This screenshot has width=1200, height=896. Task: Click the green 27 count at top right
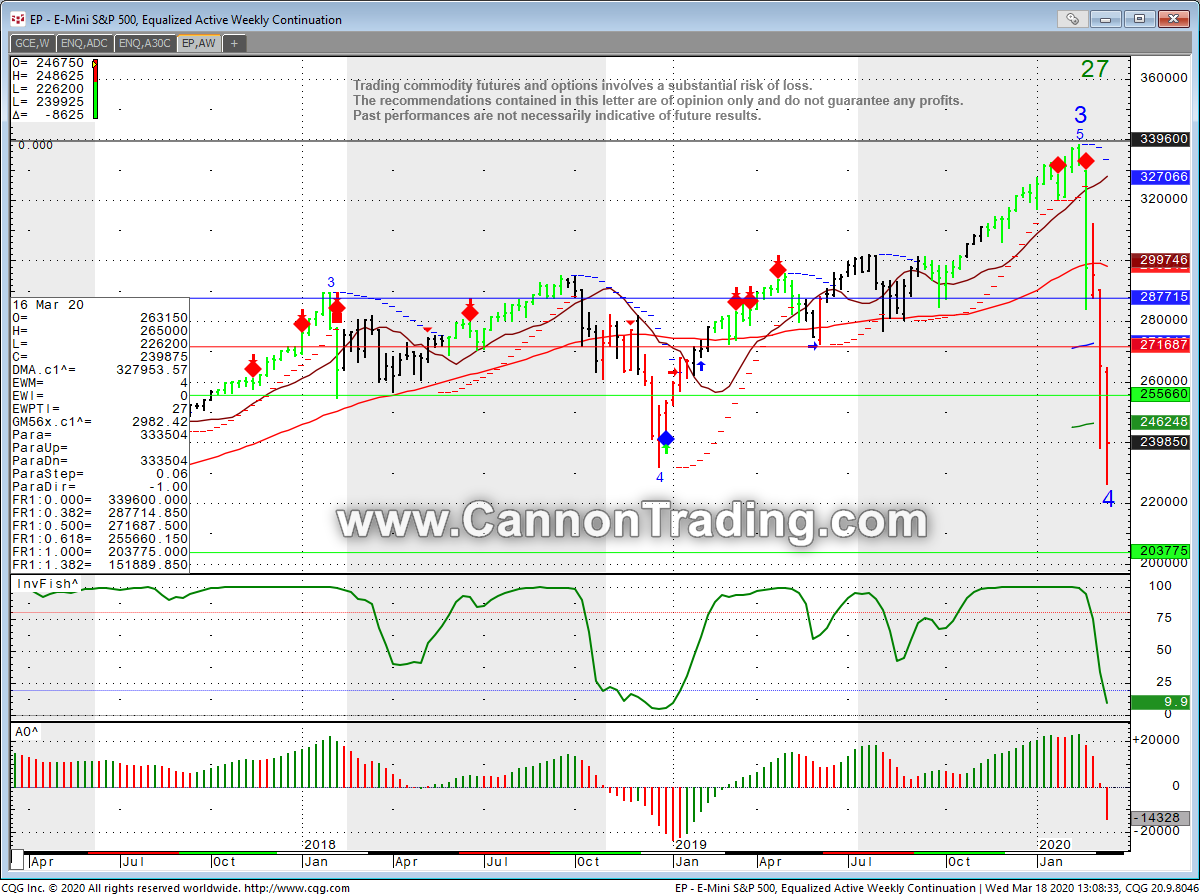tap(1094, 69)
